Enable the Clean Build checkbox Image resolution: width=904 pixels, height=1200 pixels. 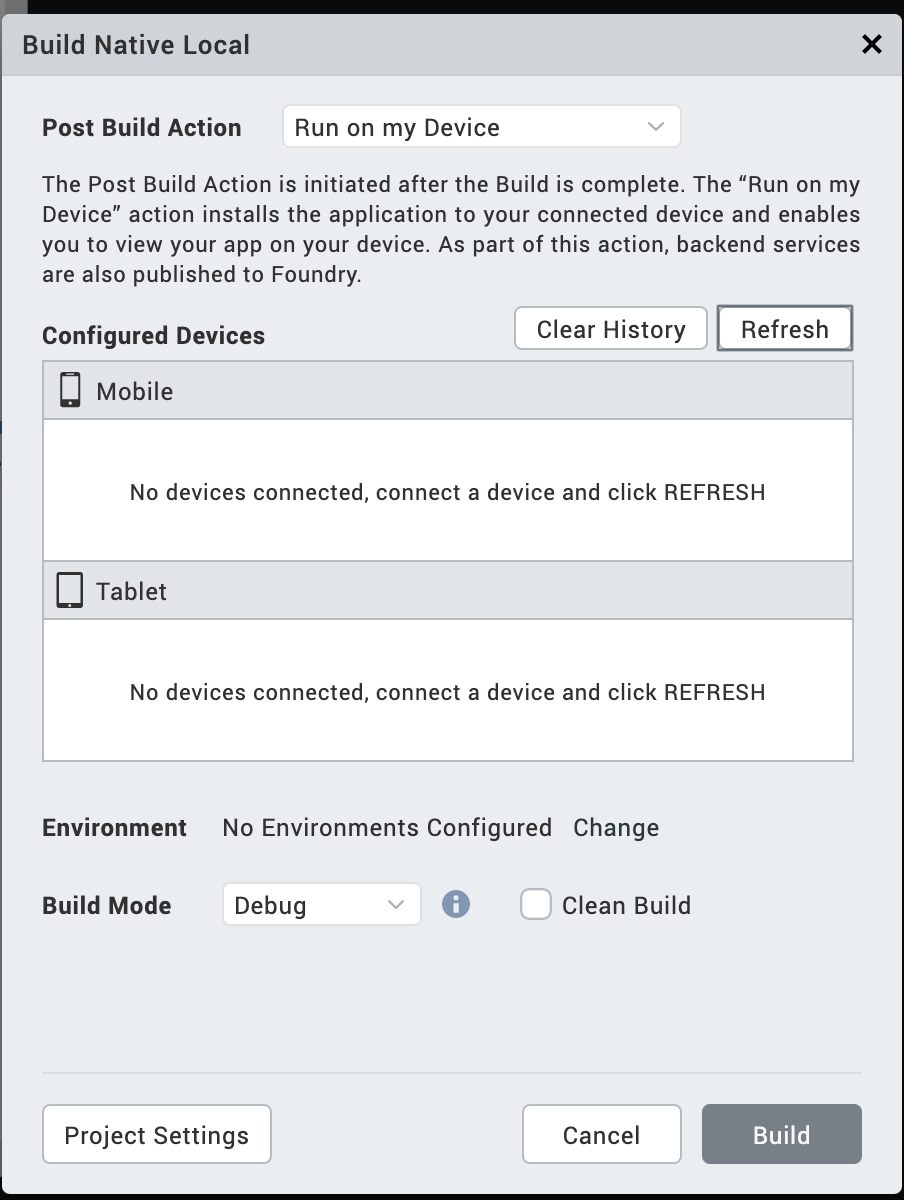tap(536, 905)
